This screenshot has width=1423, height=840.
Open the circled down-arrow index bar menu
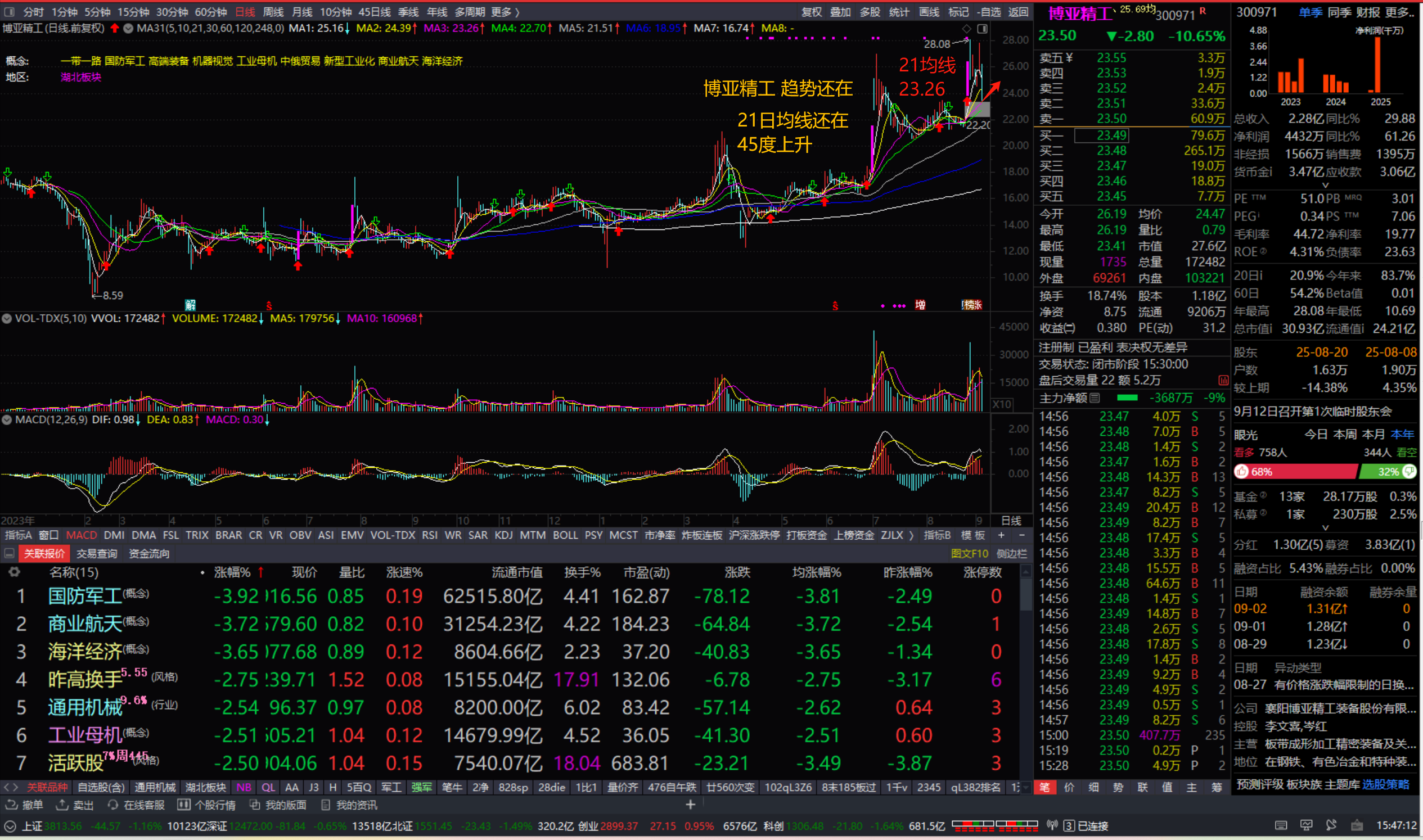[10, 826]
